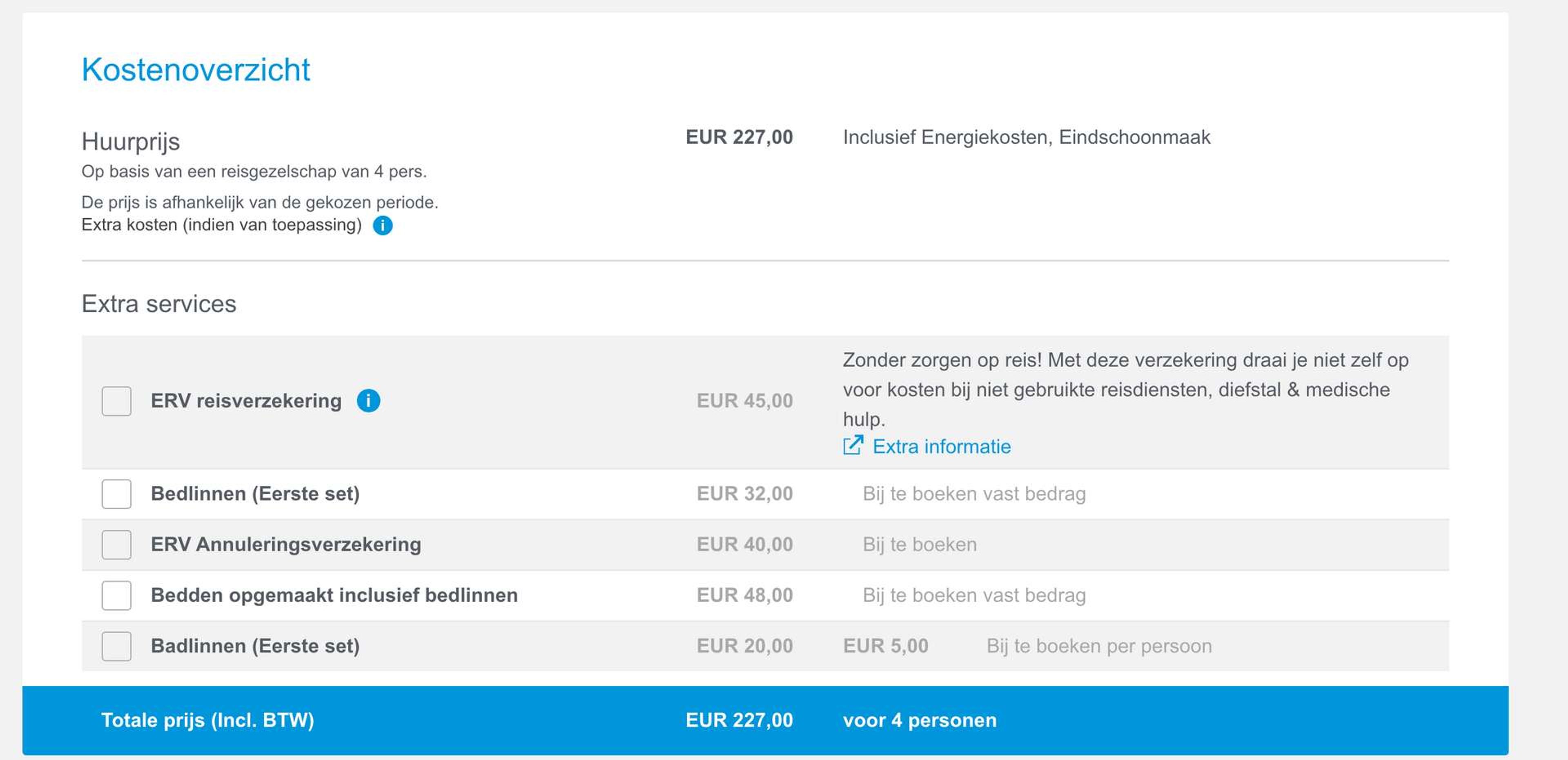Viewport: 1568px width, 760px height.
Task: Click the Huurprijs EUR 227,00 amount
Action: (x=739, y=138)
